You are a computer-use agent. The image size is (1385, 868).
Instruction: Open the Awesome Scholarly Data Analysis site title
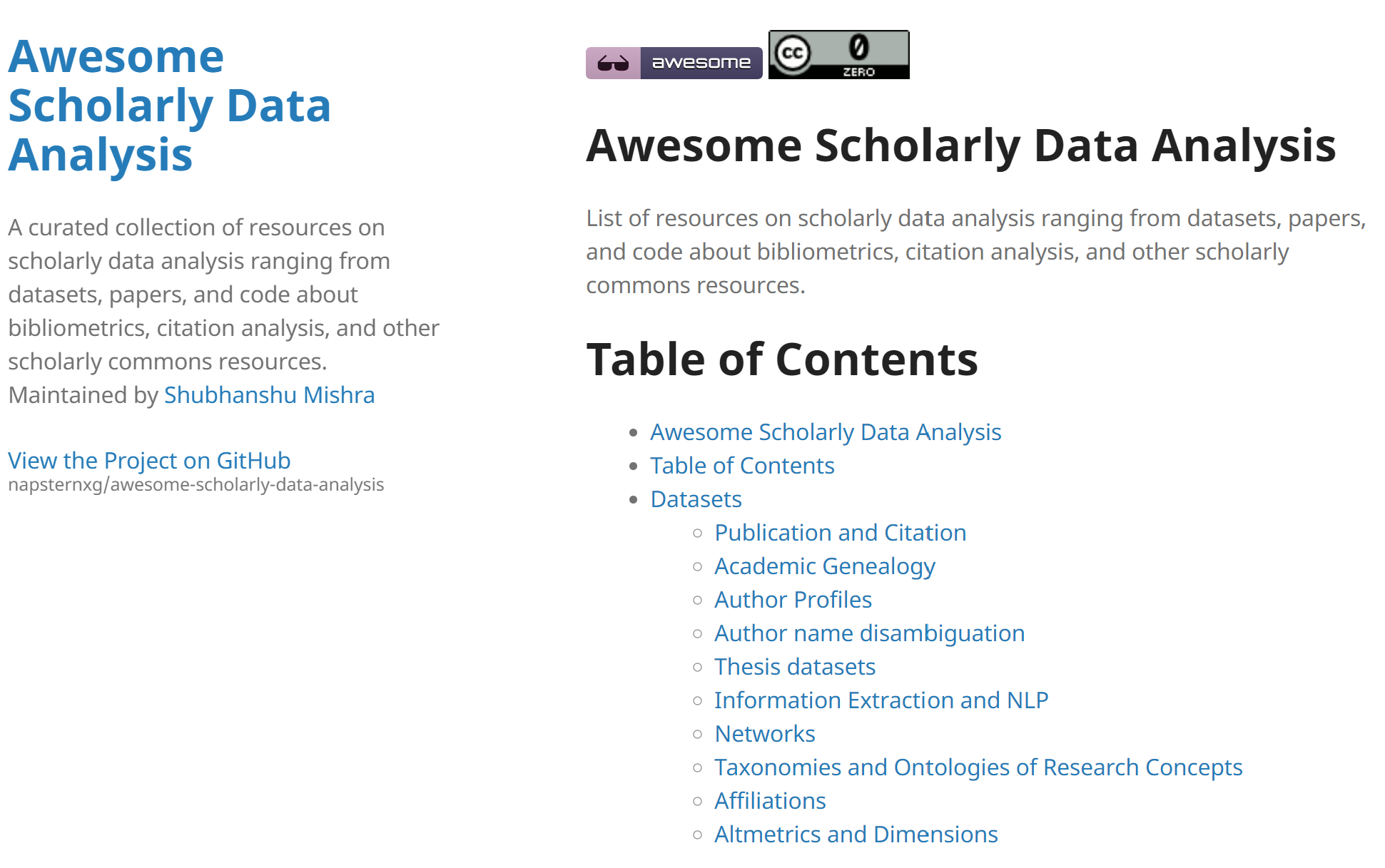[169, 106]
